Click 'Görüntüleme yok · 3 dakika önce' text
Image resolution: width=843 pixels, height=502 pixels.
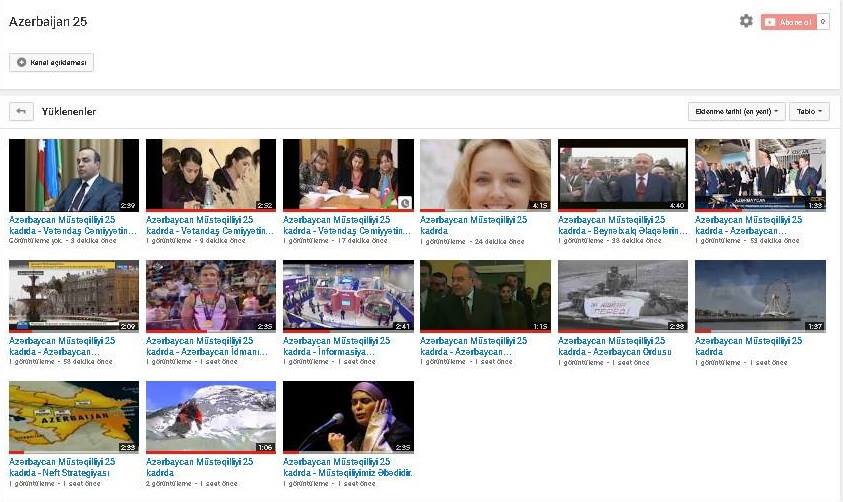coord(62,241)
